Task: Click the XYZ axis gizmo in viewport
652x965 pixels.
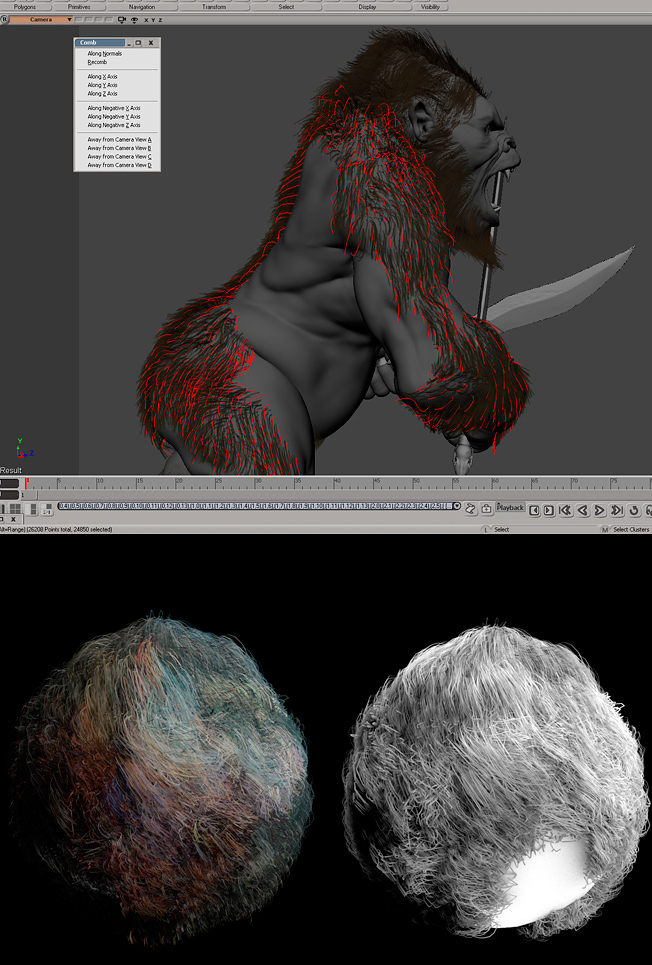Action: click(24, 448)
